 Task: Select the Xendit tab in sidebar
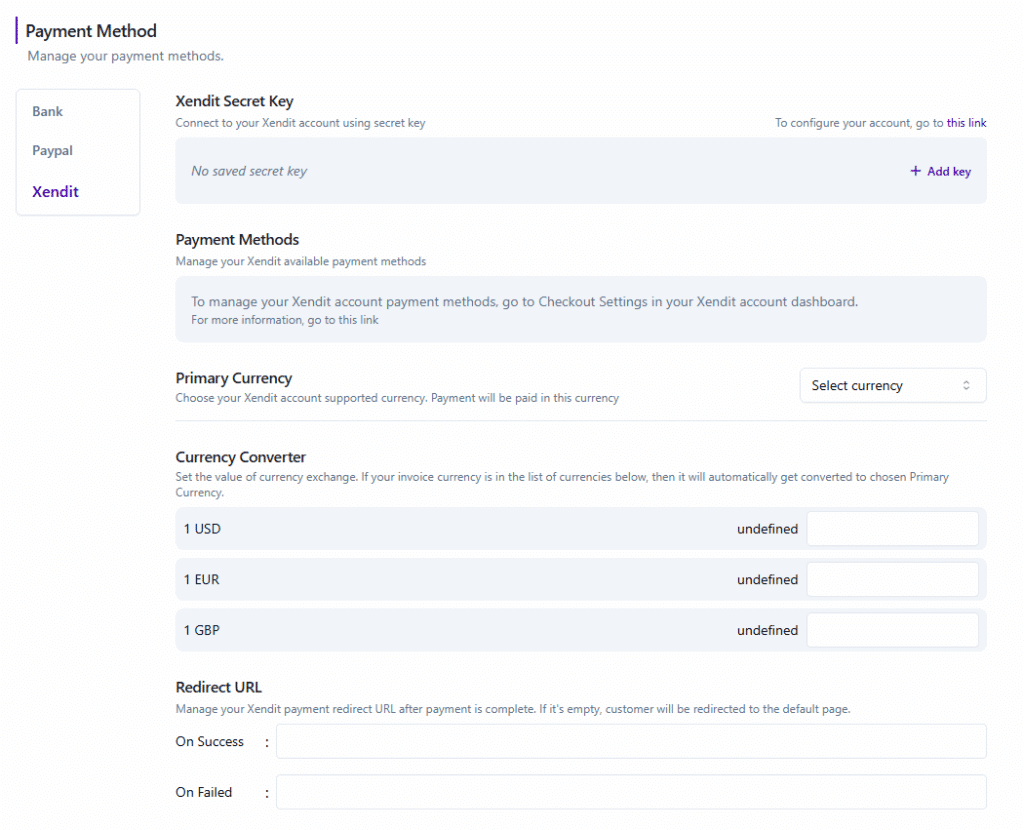pyautogui.click(x=56, y=191)
